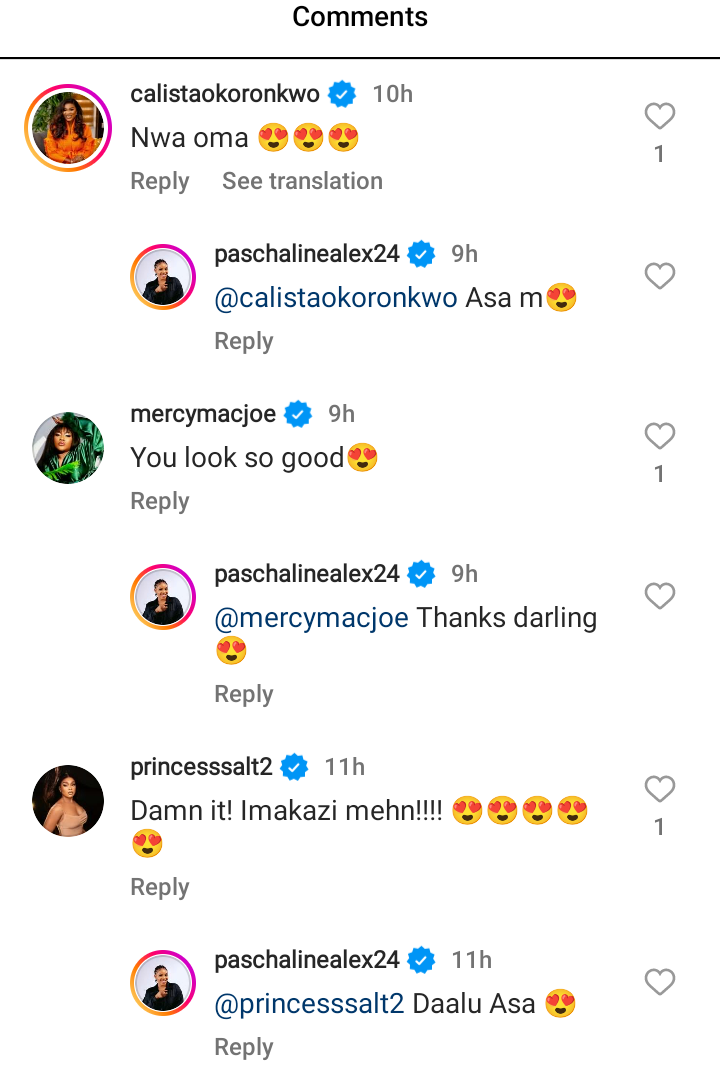Tap princesssalt2's verified badge
The width and height of the screenshot is (720, 1068).
295,767
